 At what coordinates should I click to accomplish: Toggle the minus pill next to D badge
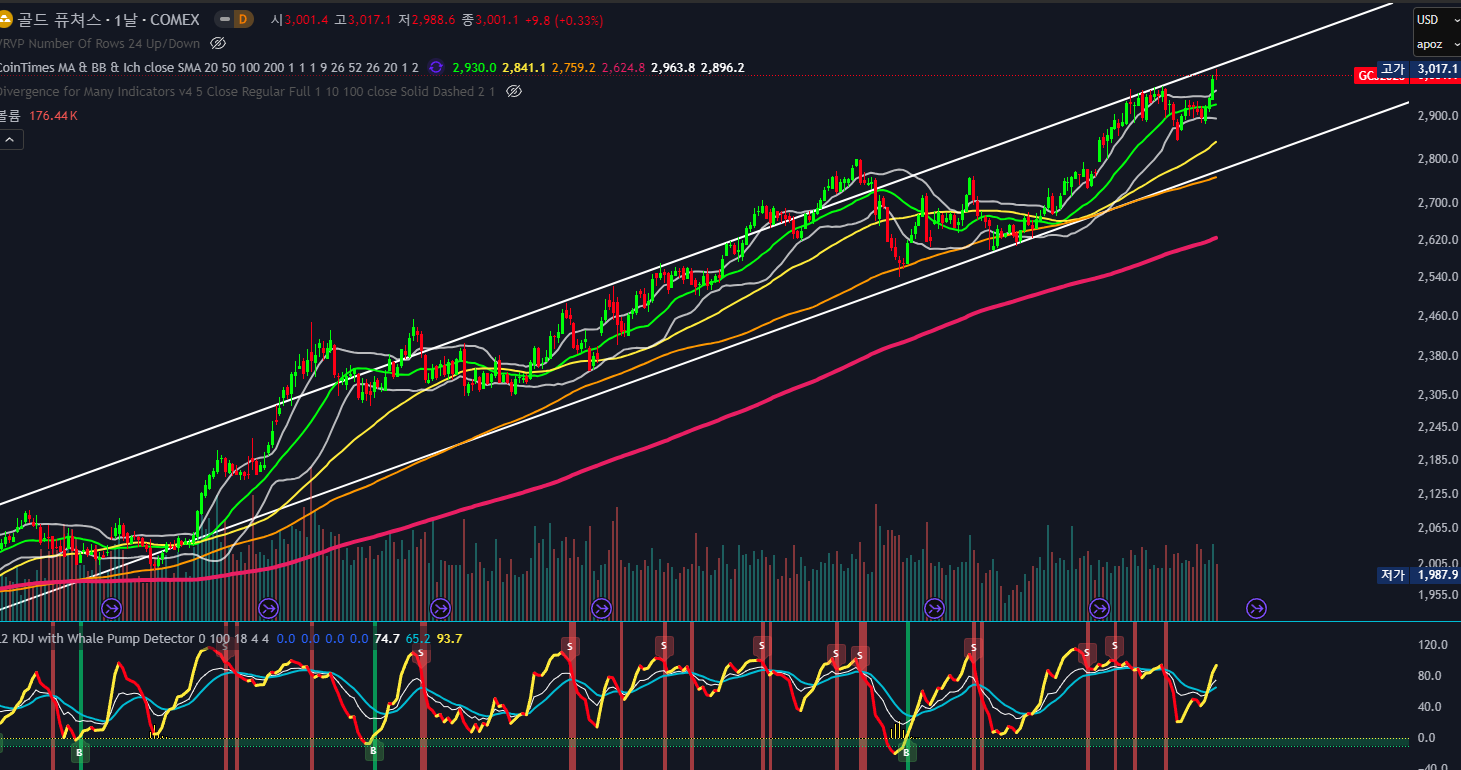point(222,19)
